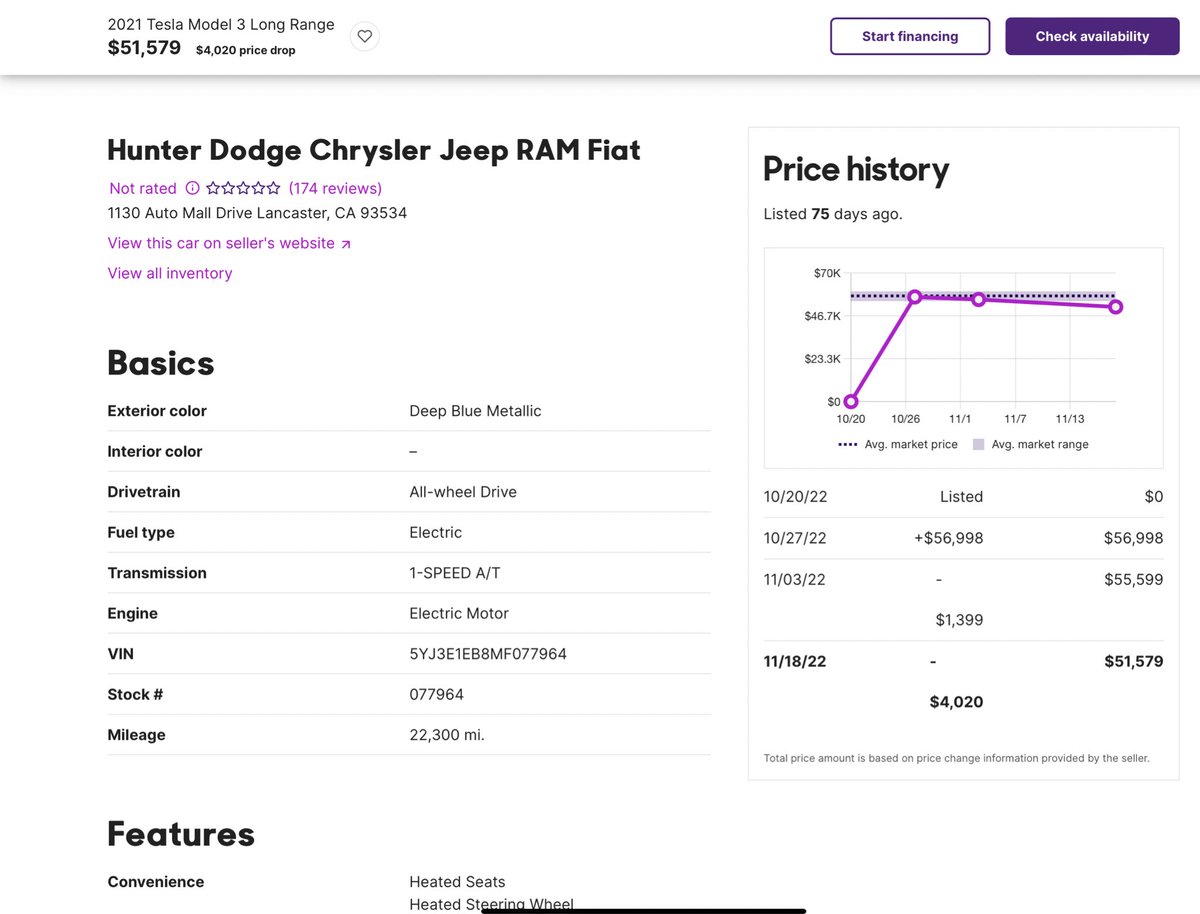
Task: Select the 10/27 price point on chart
Action: [x=914, y=297]
